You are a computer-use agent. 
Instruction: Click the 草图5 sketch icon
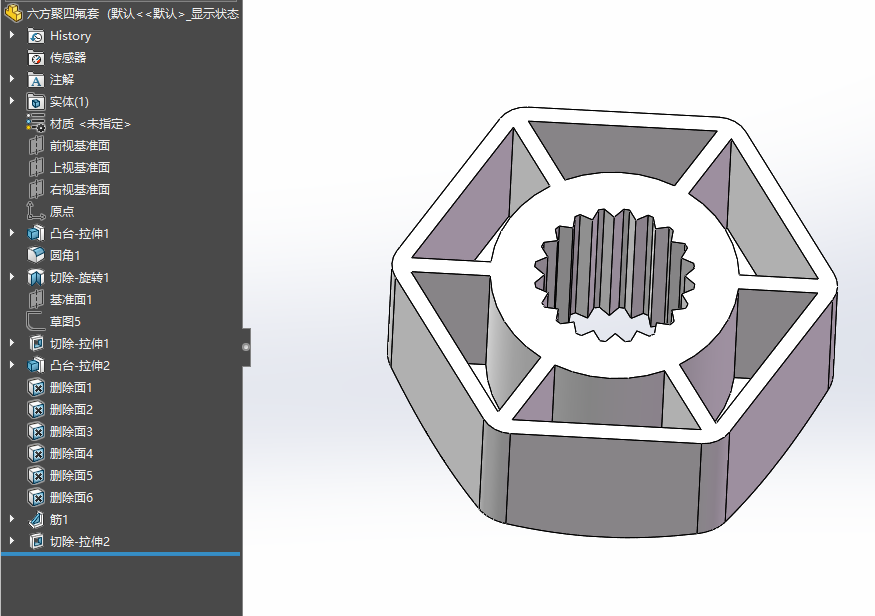click(x=36, y=321)
